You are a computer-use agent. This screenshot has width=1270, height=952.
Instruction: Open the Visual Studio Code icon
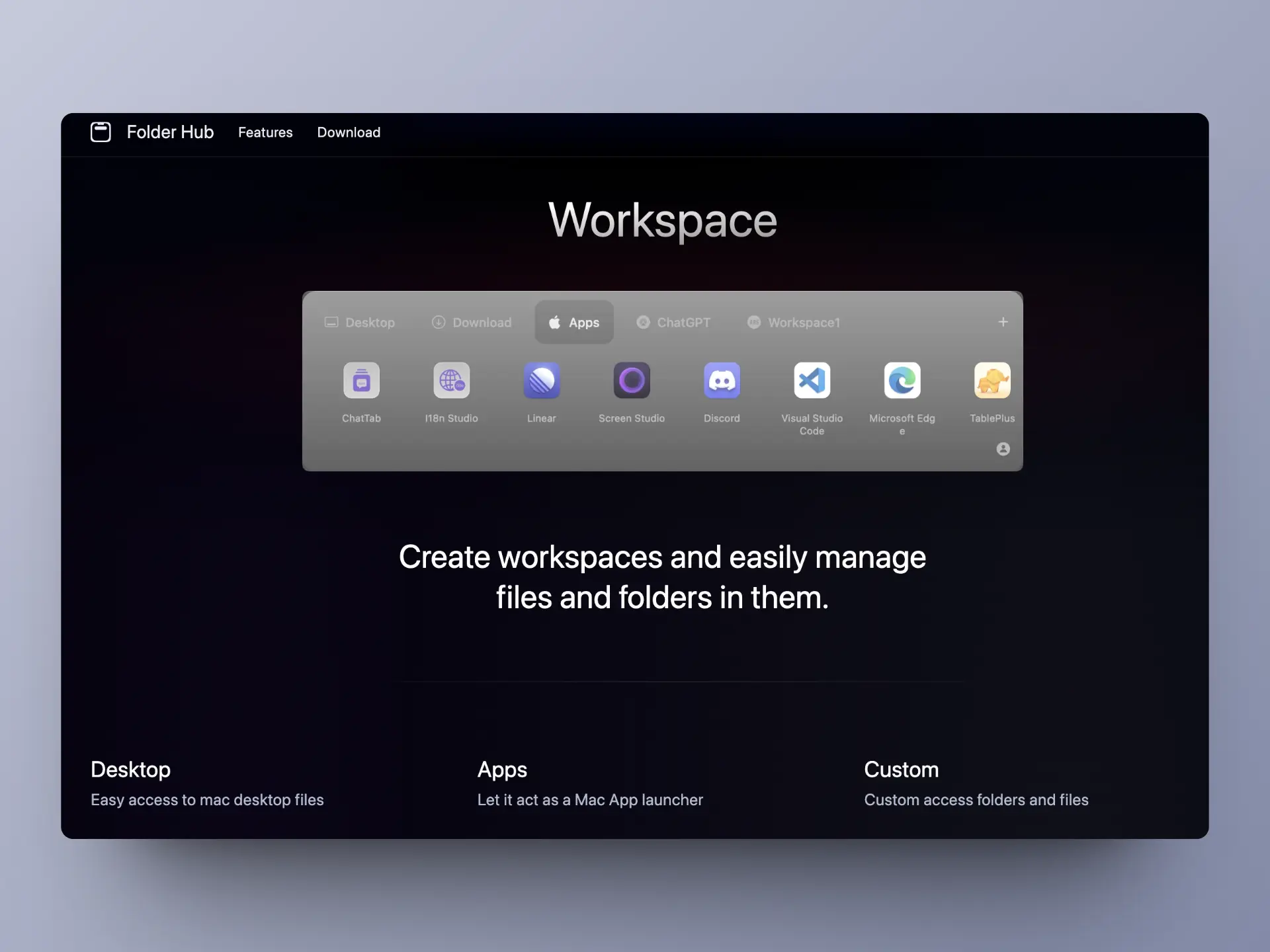tap(812, 380)
